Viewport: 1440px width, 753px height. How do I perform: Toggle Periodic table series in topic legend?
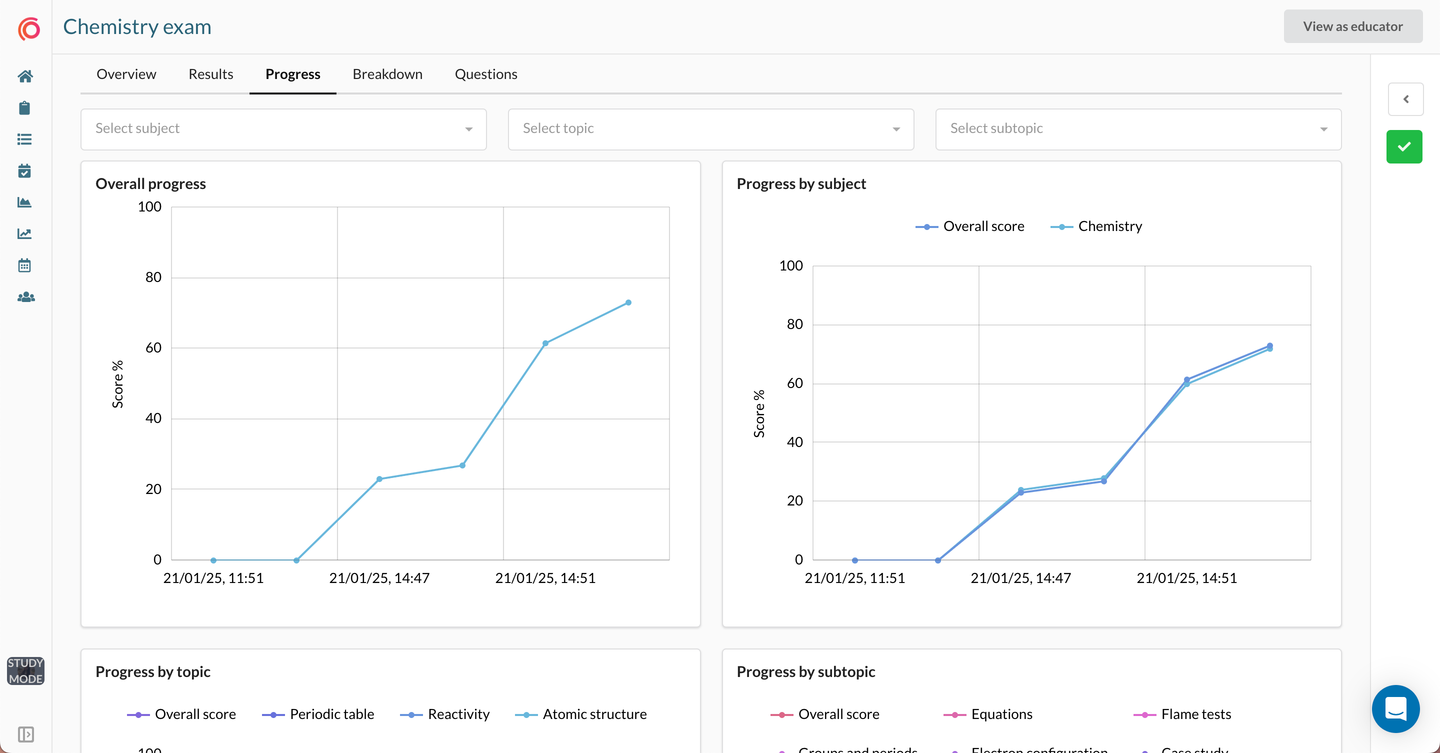[x=318, y=715]
